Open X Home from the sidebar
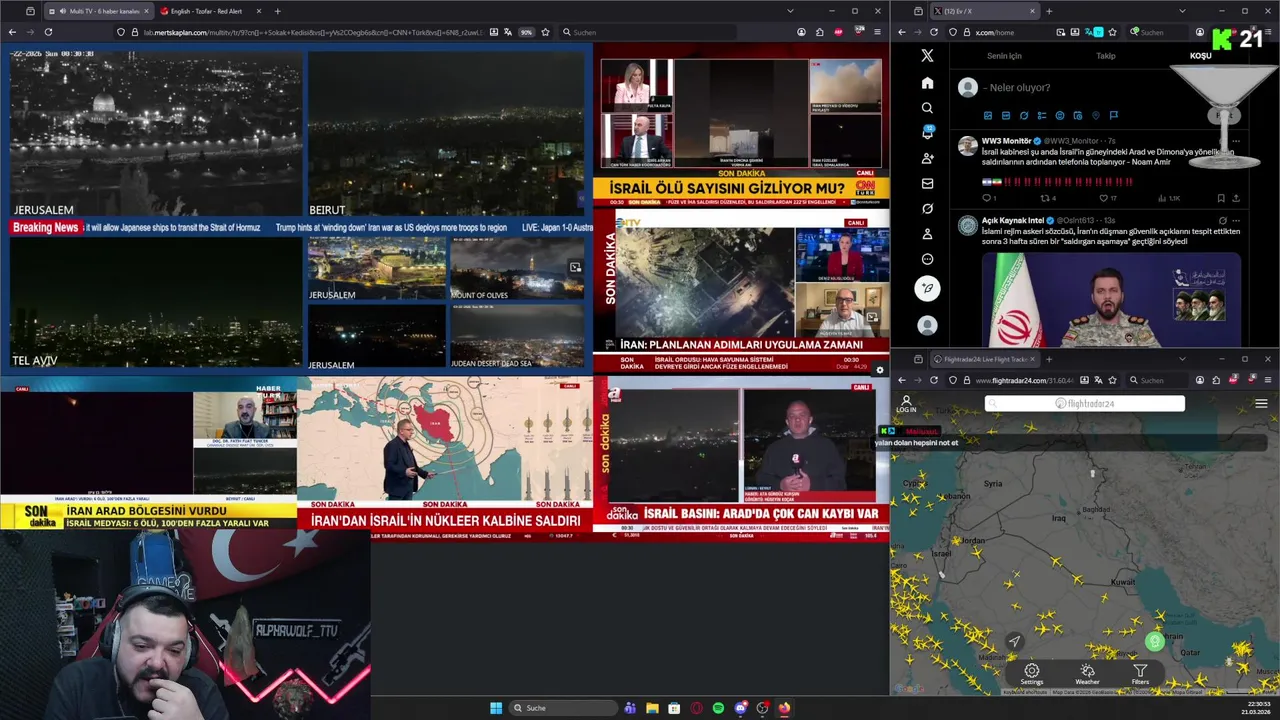 pyautogui.click(x=927, y=83)
